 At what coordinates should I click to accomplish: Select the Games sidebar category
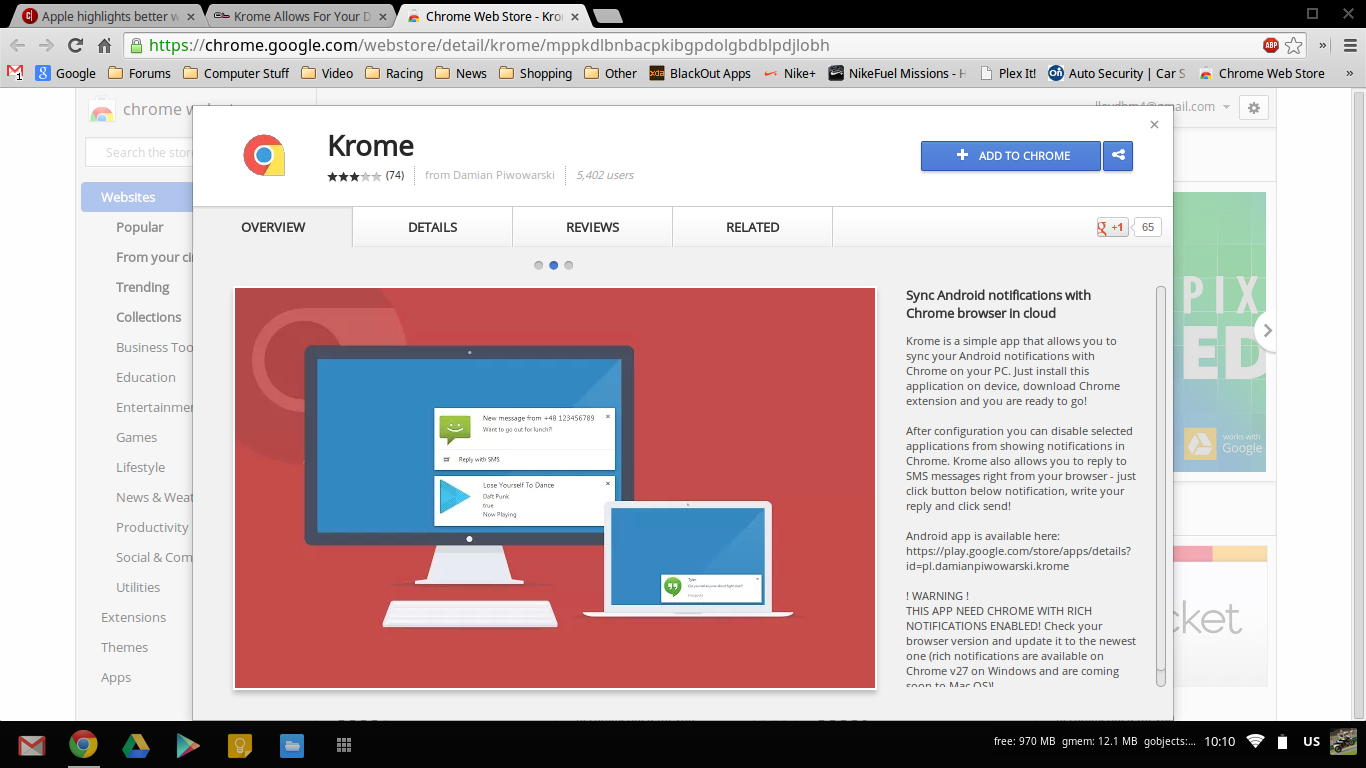[136, 437]
